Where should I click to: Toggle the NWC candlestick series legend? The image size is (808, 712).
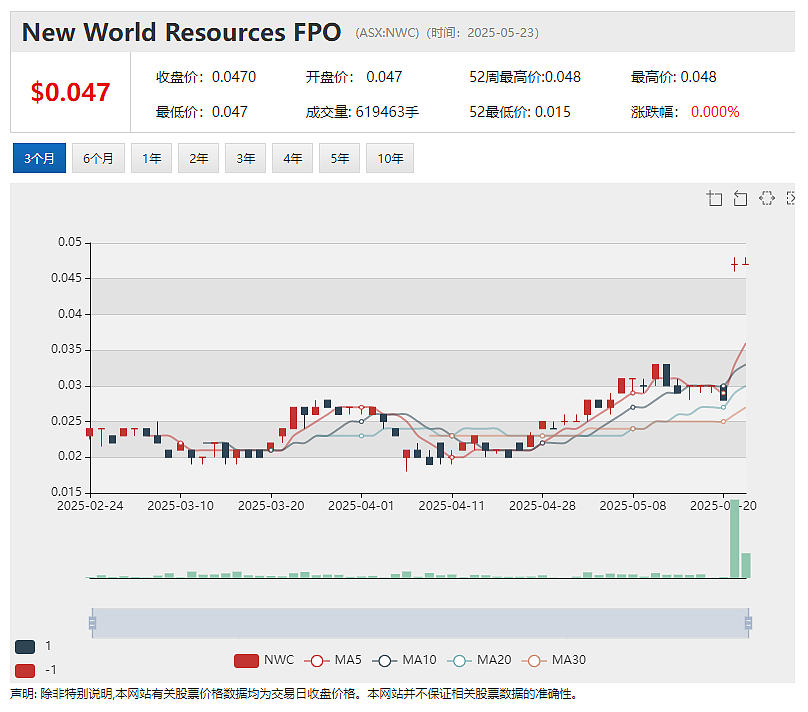coord(264,660)
